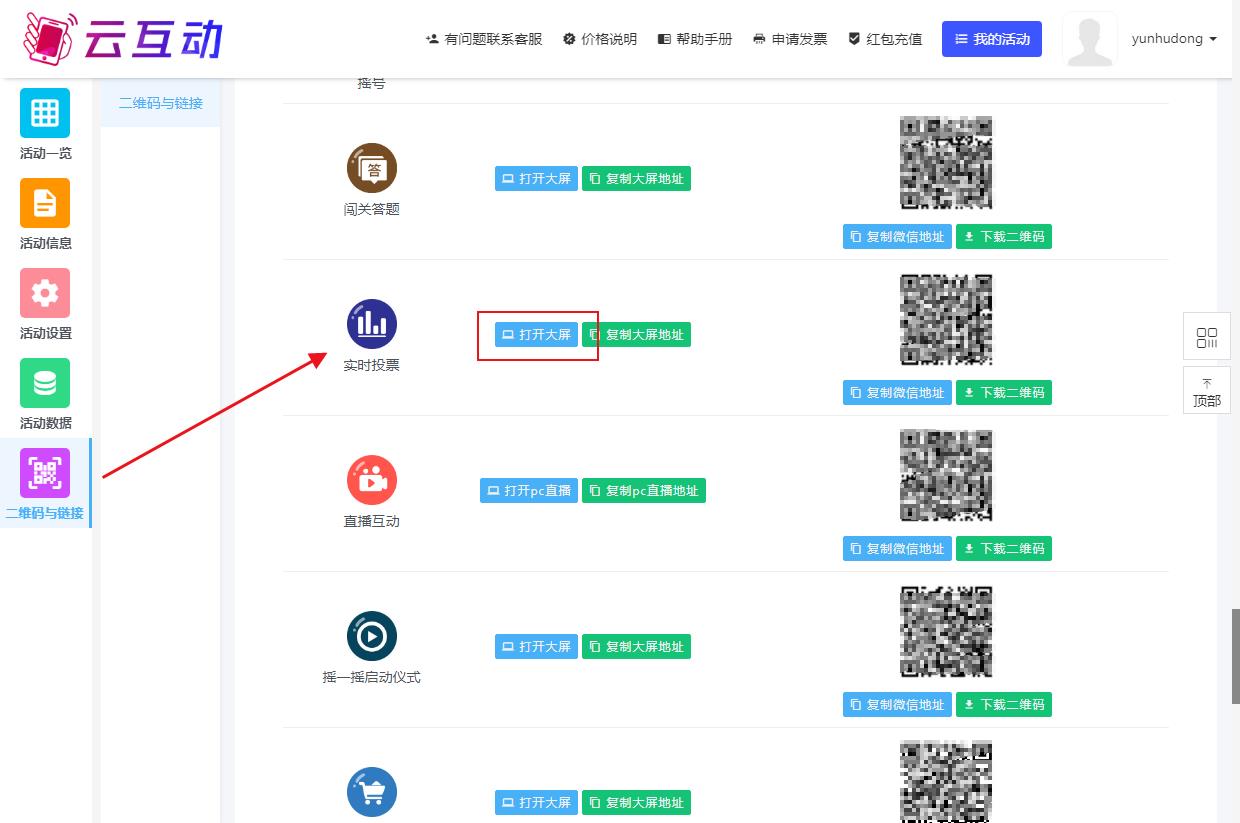Click the 闯关答题 QR code image
The height and width of the screenshot is (823, 1240).
point(947,163)
